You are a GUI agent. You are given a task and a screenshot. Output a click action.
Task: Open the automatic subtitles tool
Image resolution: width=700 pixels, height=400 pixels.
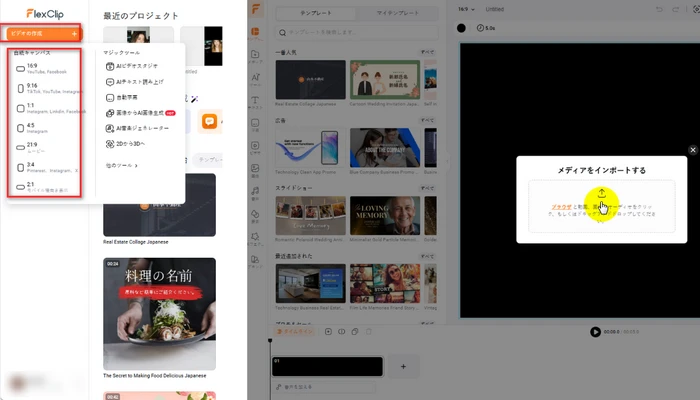point(130,98)
